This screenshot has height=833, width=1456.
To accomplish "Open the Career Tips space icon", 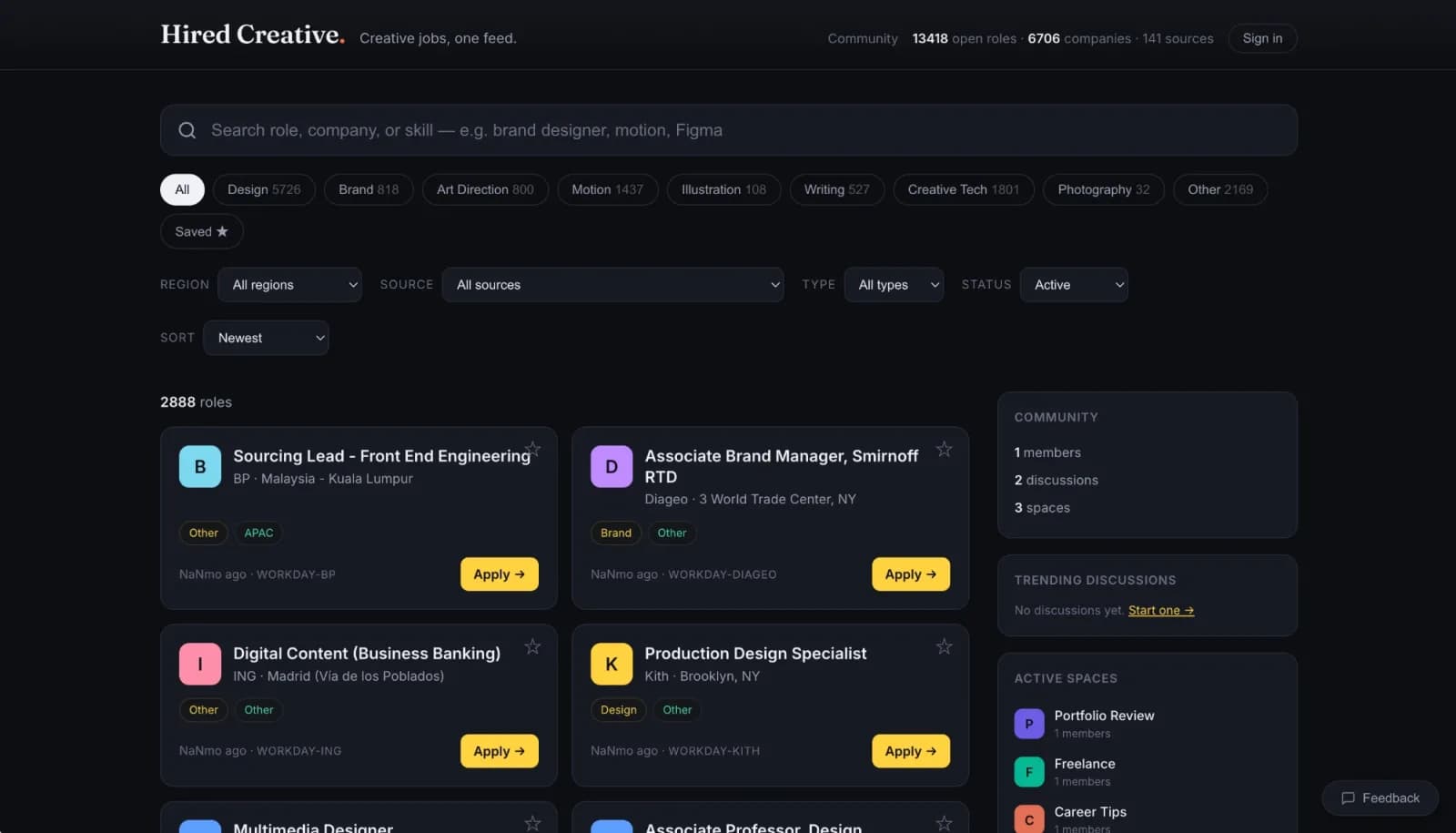I will point(1029,819).
